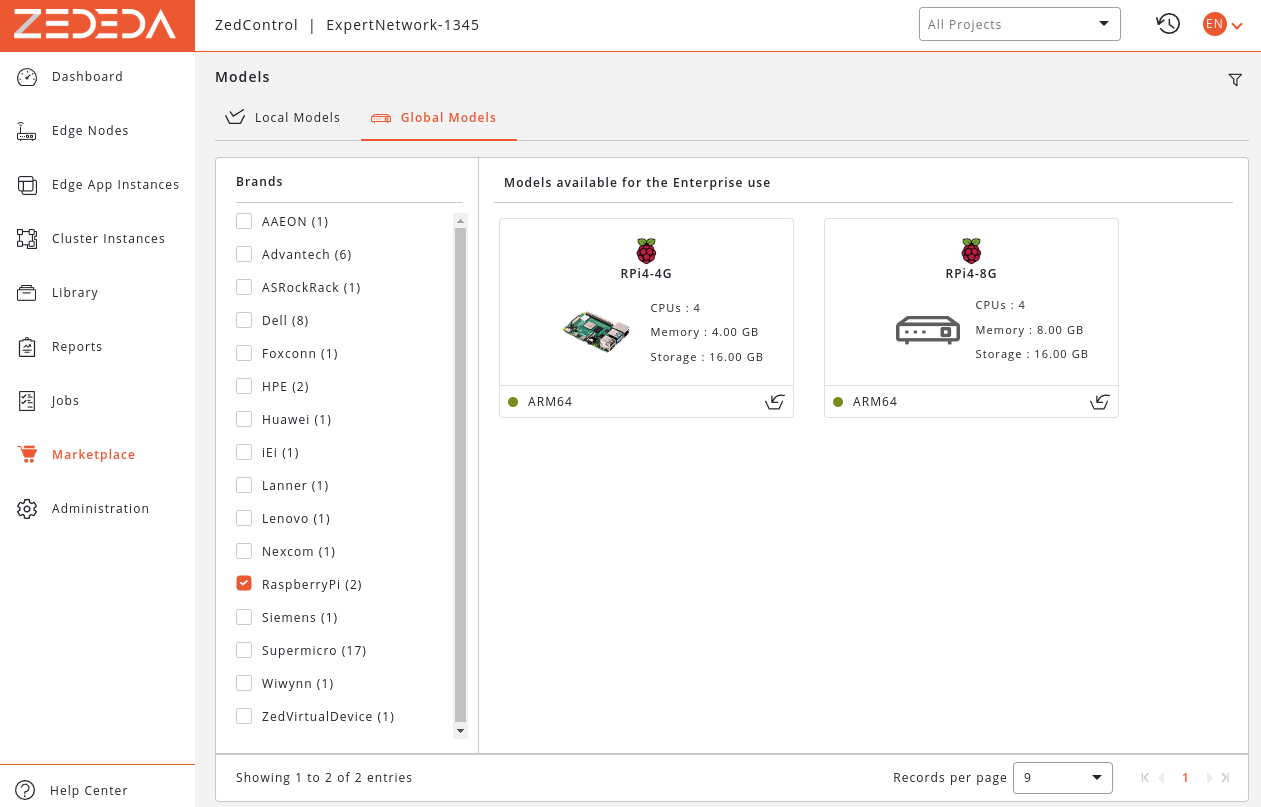Open the models filter funnel icon

pyautogui.click(x=1235, y=80)
